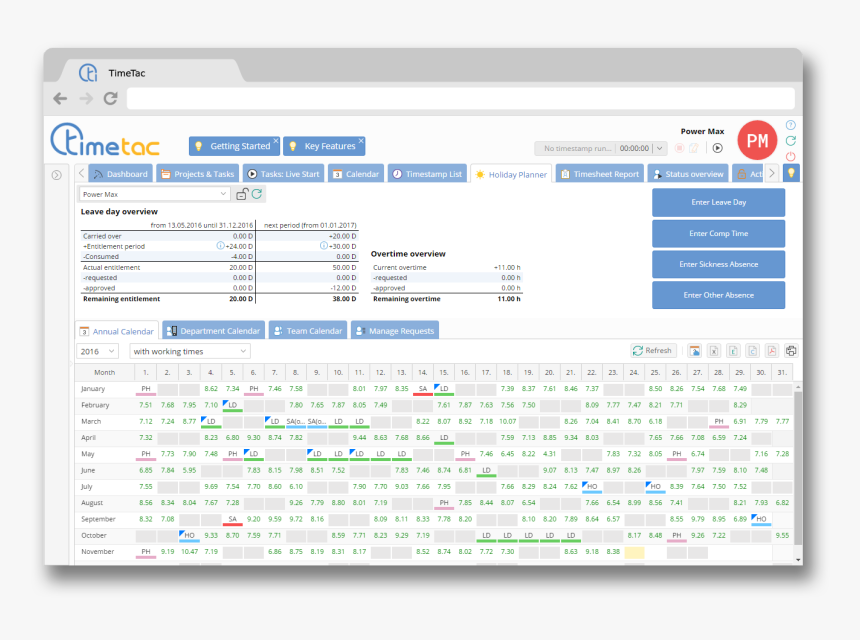Switch to the Timesheet Report tab

tap(599, 174)
